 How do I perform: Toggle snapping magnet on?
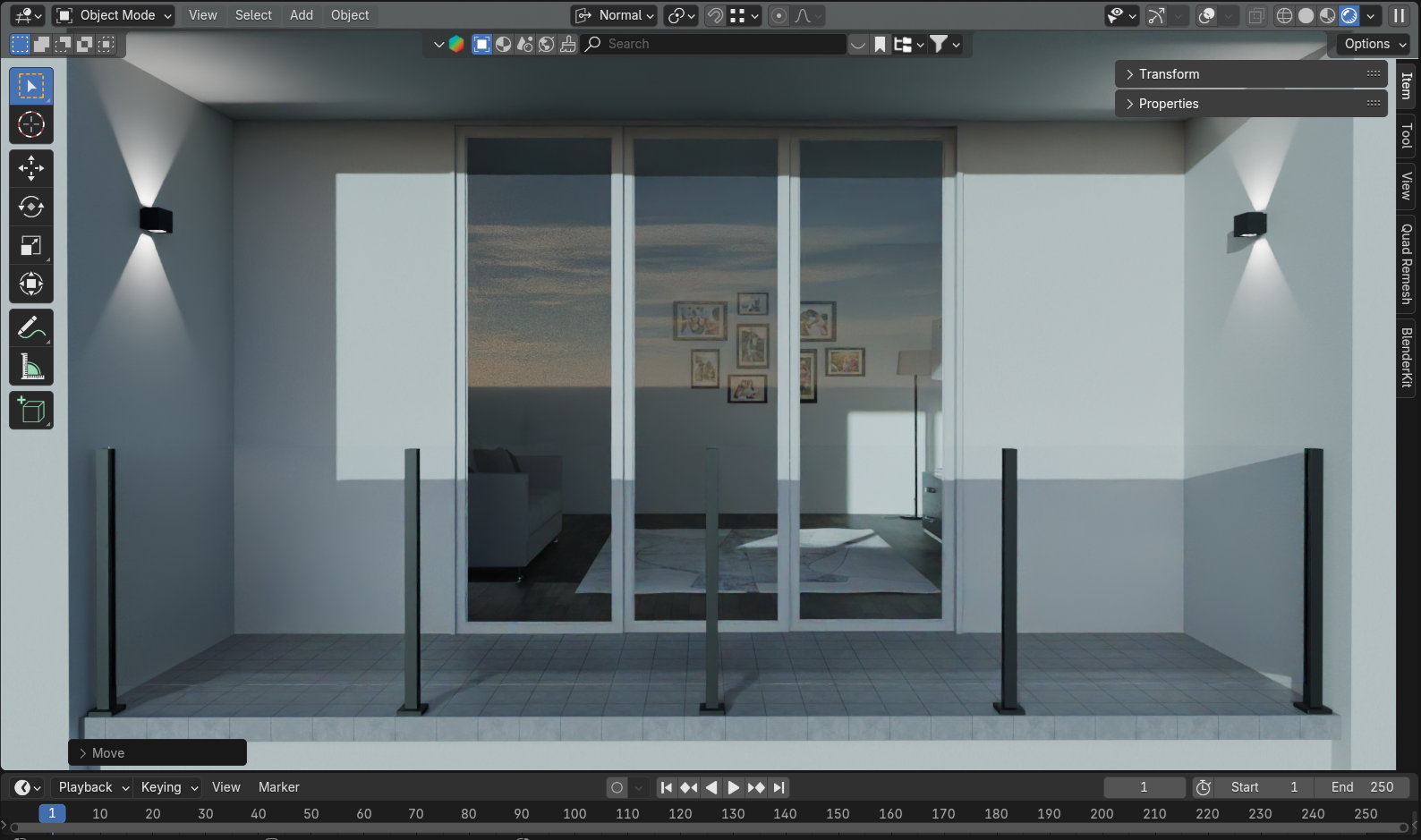(x=715, y=15)
